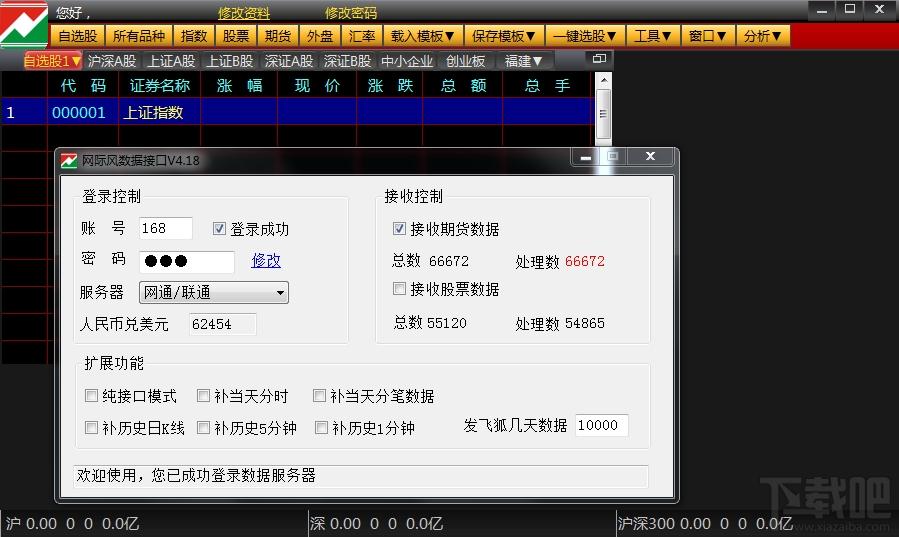
Task: Disable 接收期货数据 checkbox
Action: [x=399, y=229]
